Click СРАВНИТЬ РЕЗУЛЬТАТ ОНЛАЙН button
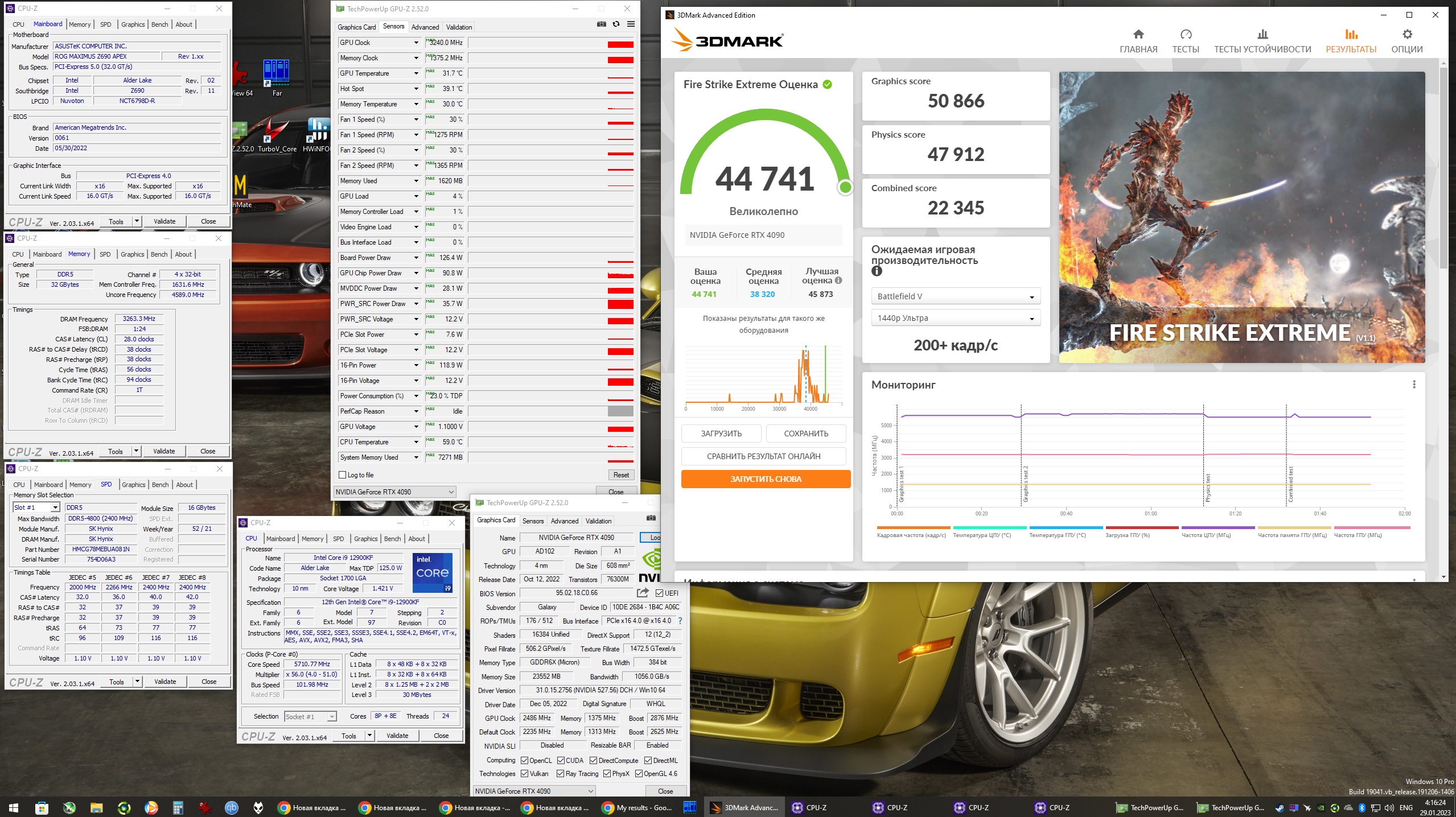 point(763,456)
